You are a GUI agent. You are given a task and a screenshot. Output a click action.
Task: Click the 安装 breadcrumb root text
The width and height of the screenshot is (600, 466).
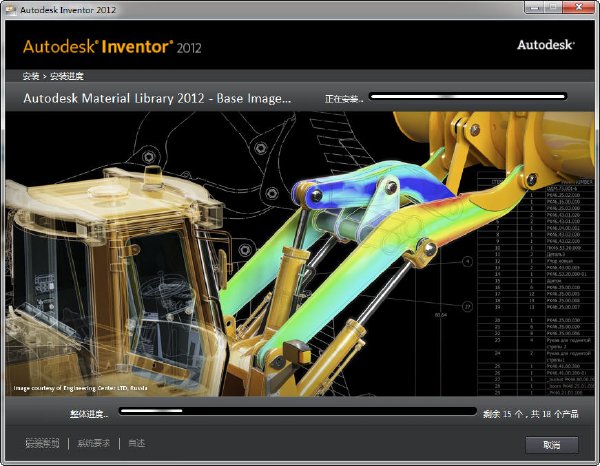(x=31, y=76)
